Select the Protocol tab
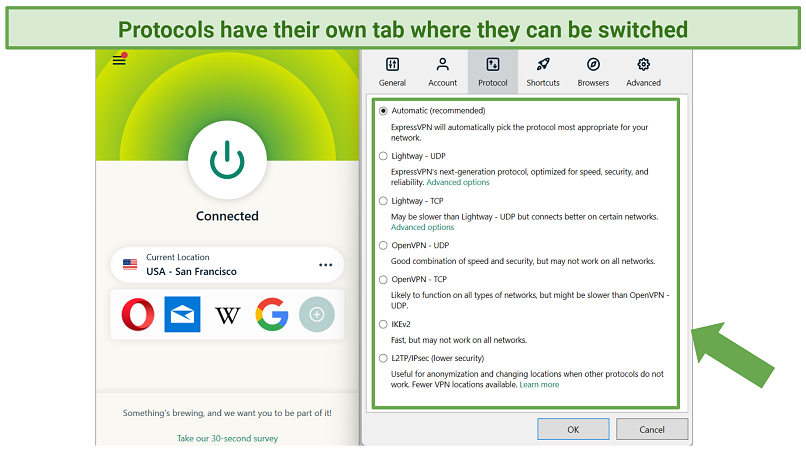 [492, 72]
